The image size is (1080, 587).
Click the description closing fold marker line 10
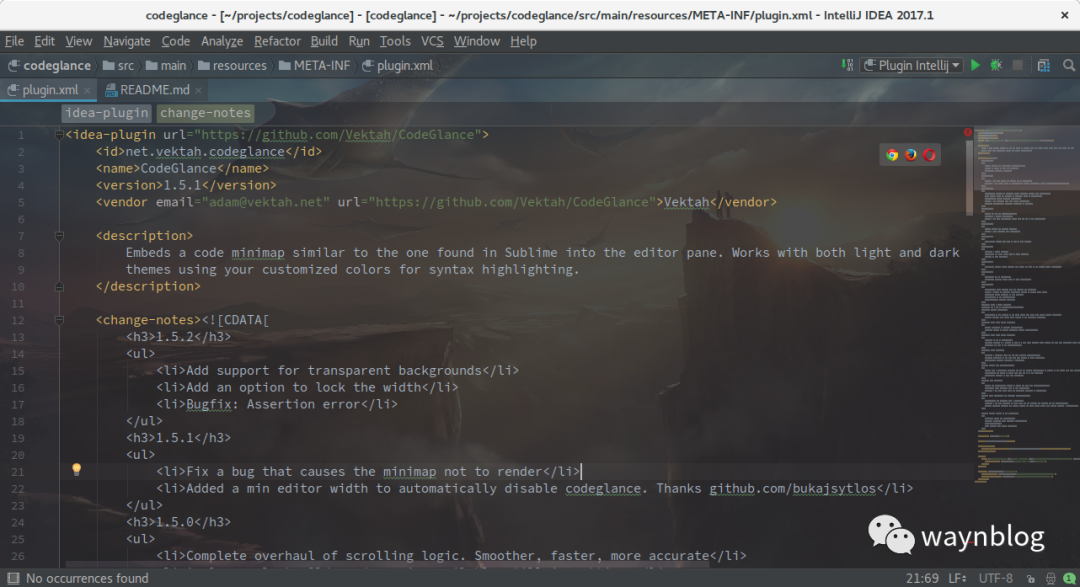tap(59, 287)
